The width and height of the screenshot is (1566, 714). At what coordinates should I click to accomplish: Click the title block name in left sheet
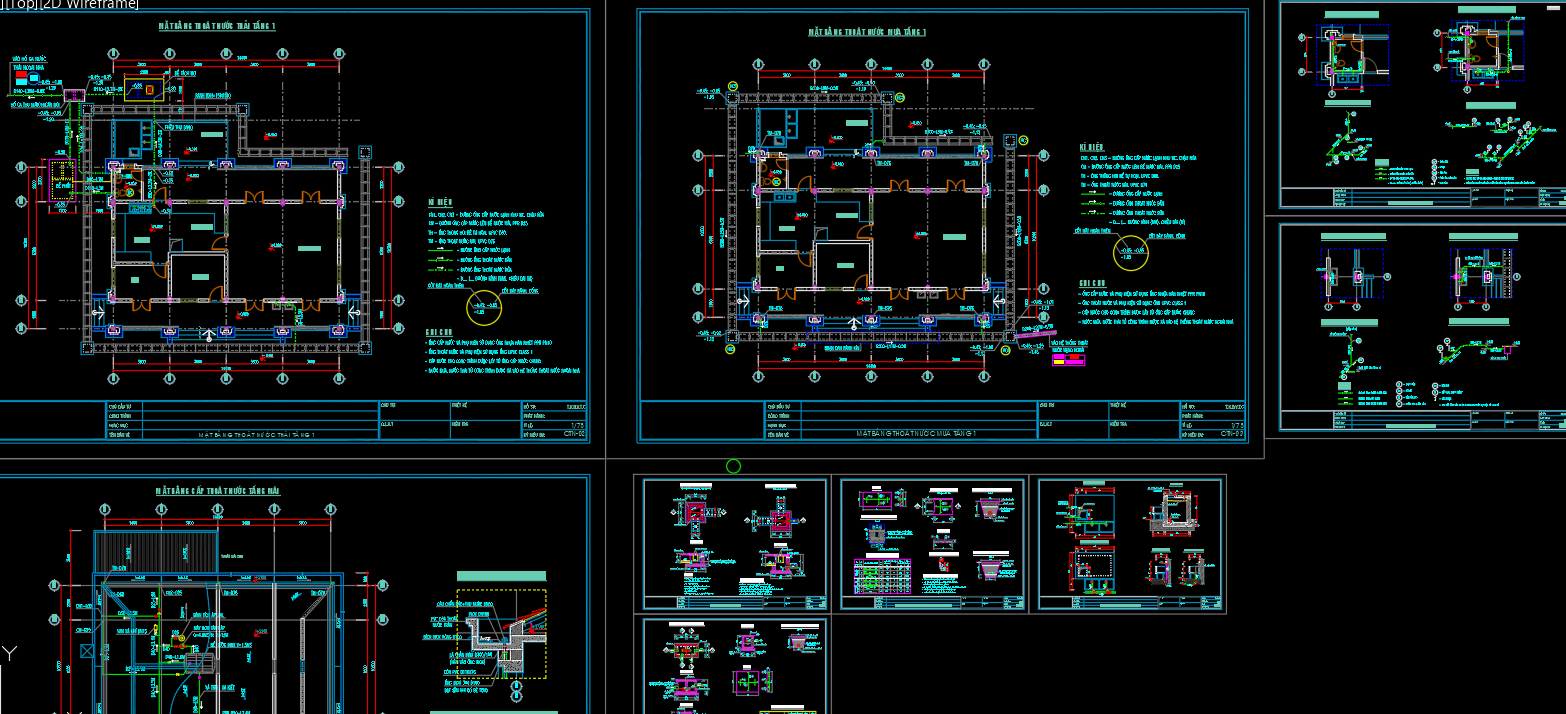[257, 435]
